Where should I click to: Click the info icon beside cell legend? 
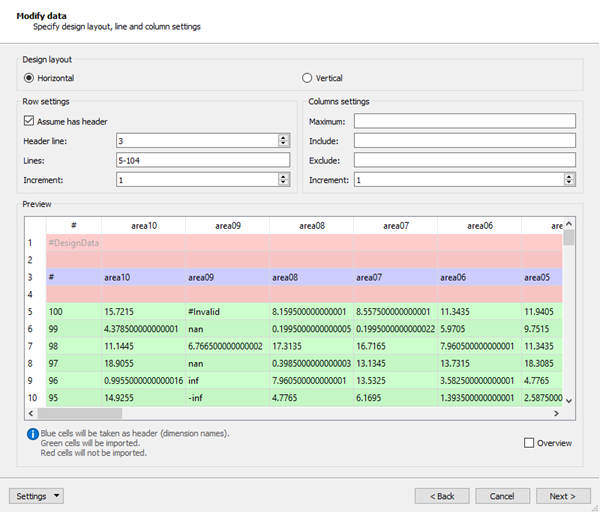(x=33, y=434)
